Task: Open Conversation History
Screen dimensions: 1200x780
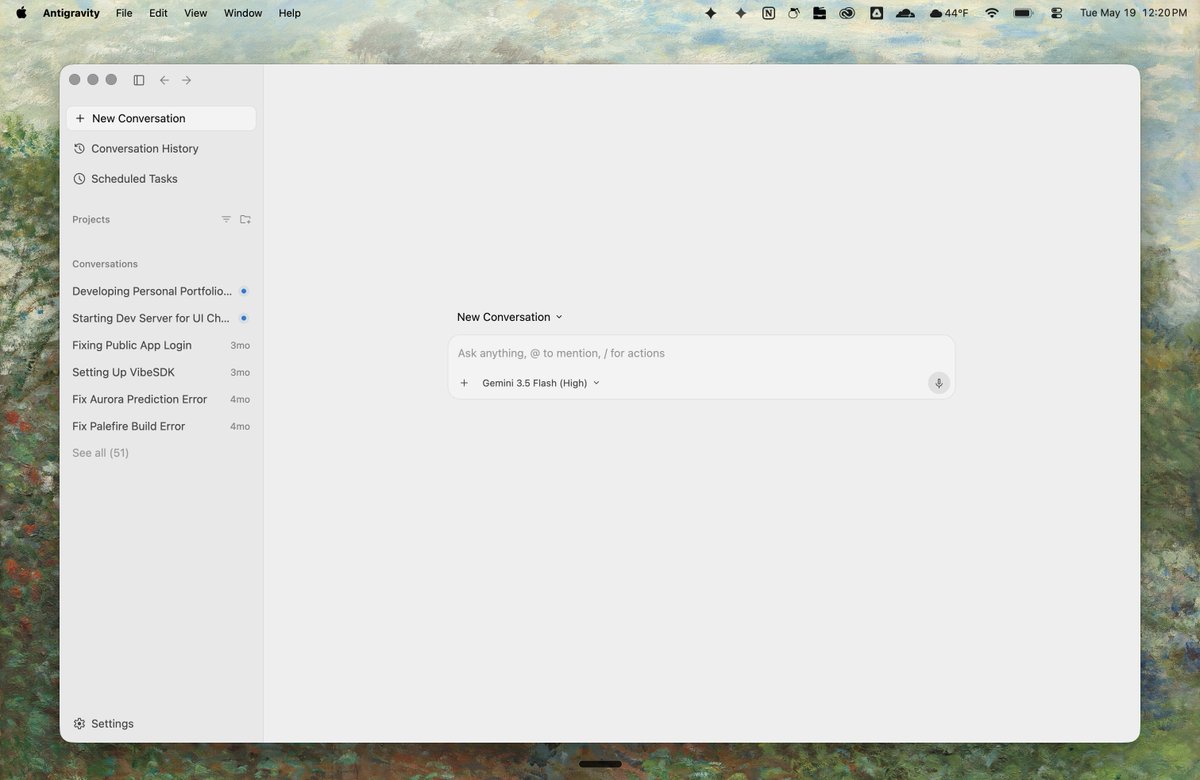Action: pyautogui.click(x=161, y=148)
